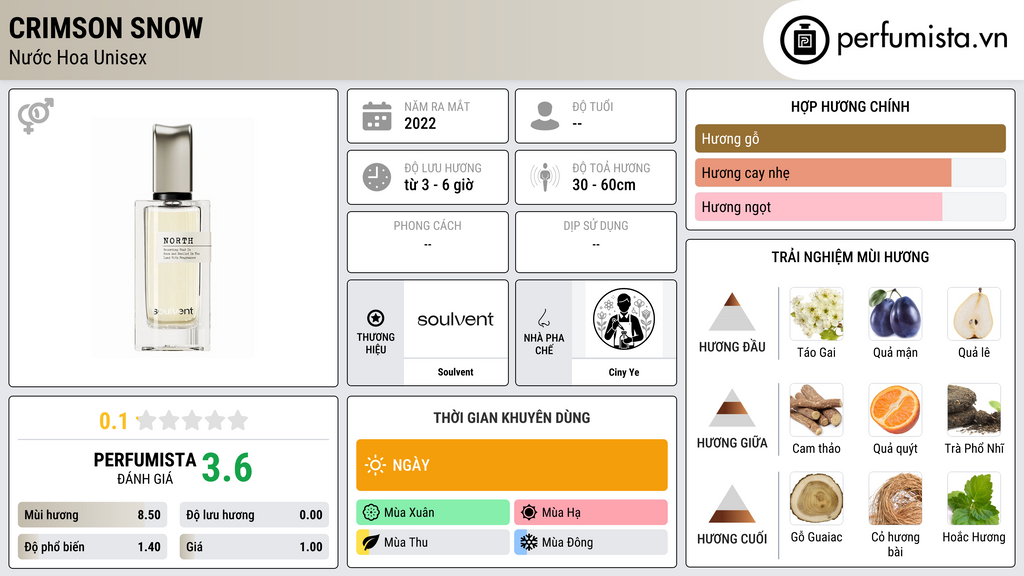Select the orange Ngày time bar
The width and height of the screenshot is (1024, 576).
click(512, 465)
